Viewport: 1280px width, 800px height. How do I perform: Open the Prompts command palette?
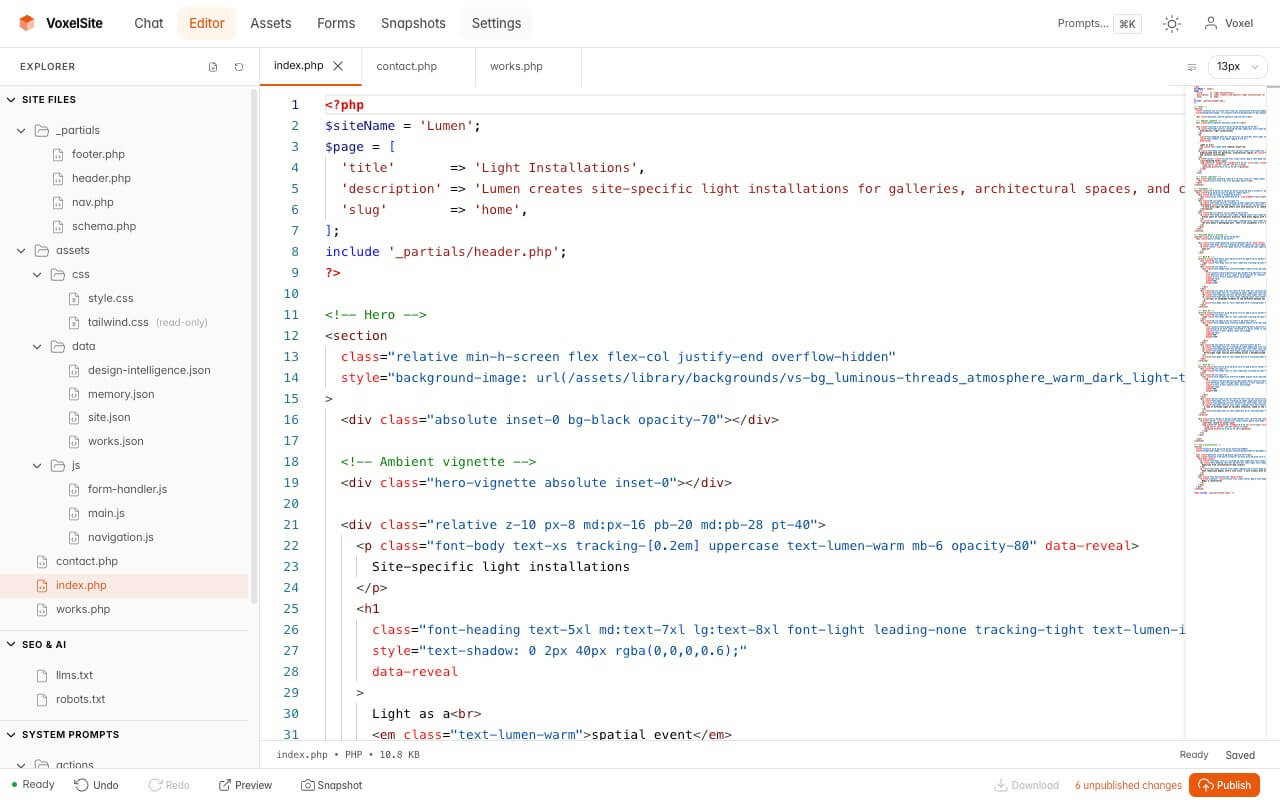tap(1098, 23)
